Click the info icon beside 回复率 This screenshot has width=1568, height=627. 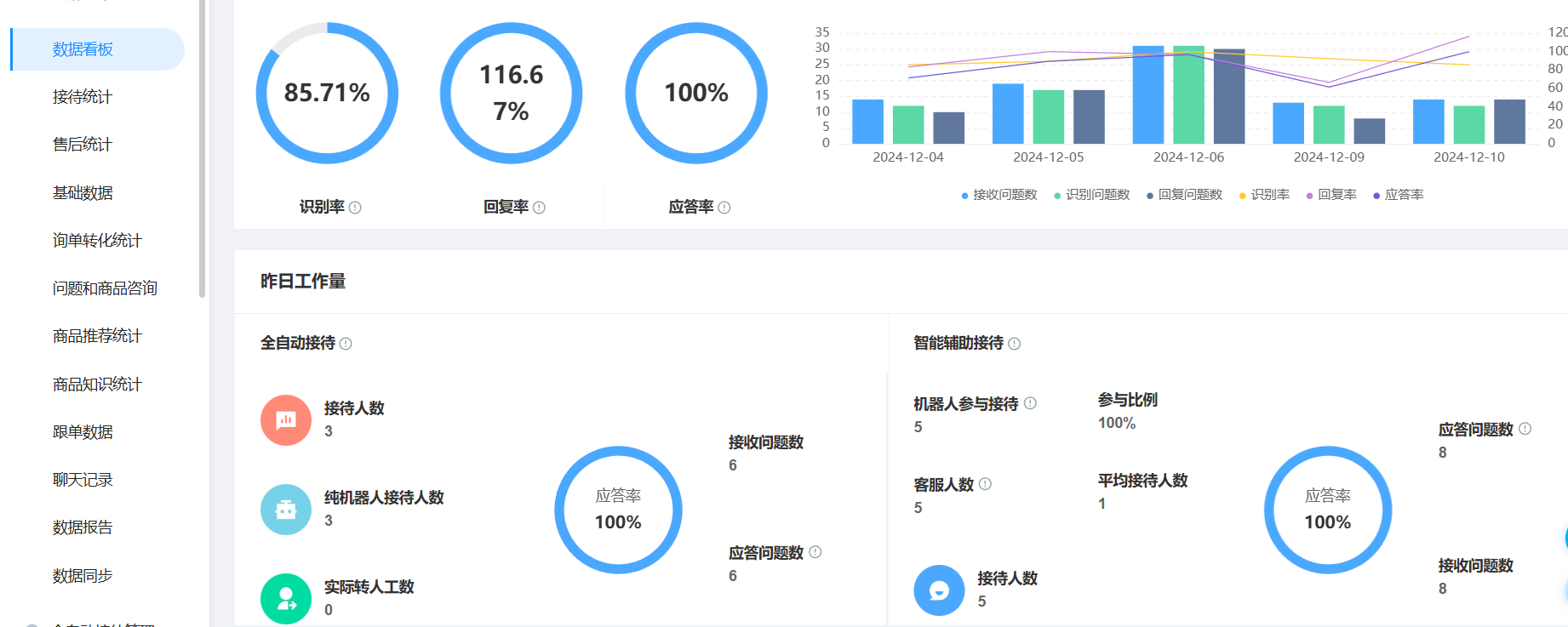coord(539,208)
